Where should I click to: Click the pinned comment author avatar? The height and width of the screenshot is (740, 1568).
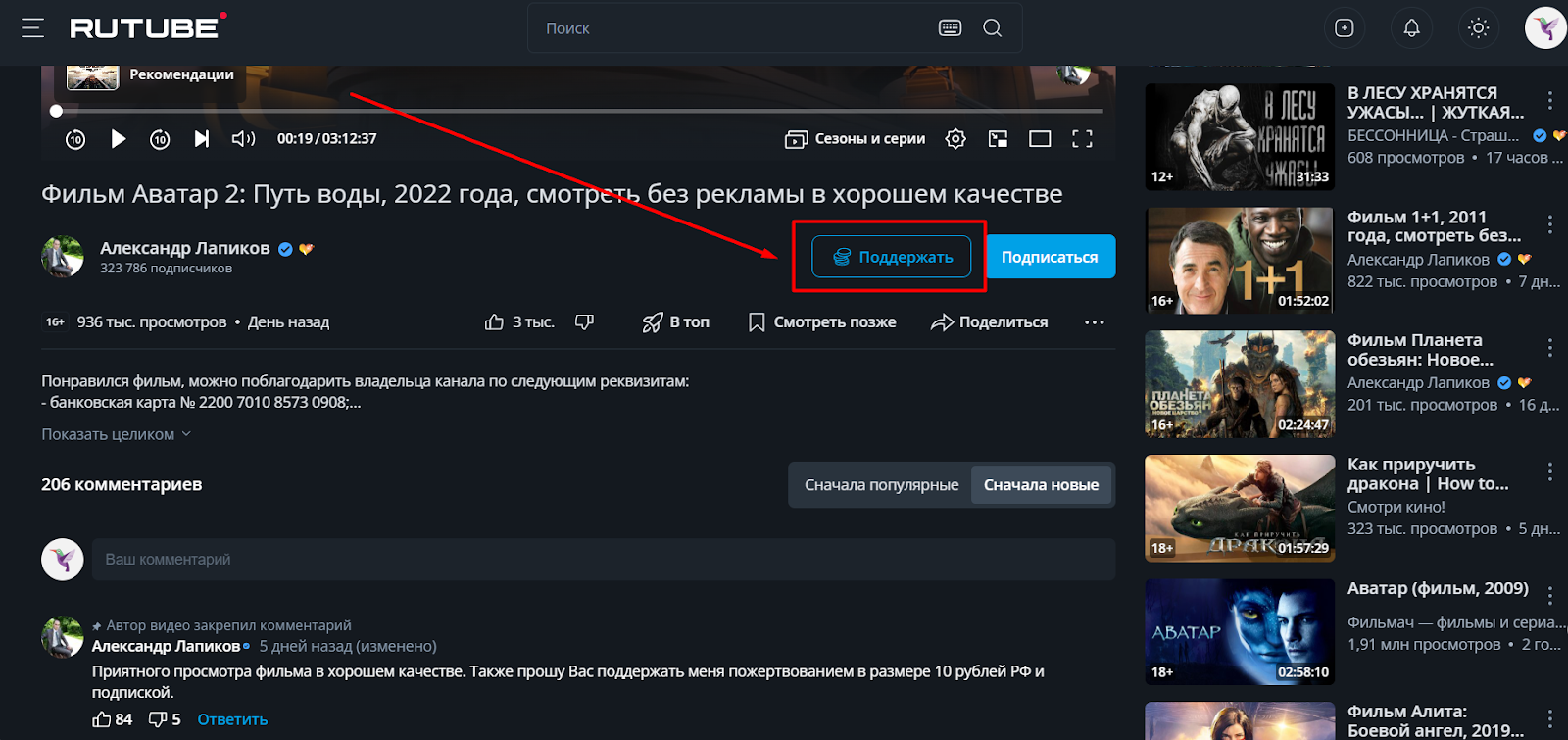(x=63, y=637)
